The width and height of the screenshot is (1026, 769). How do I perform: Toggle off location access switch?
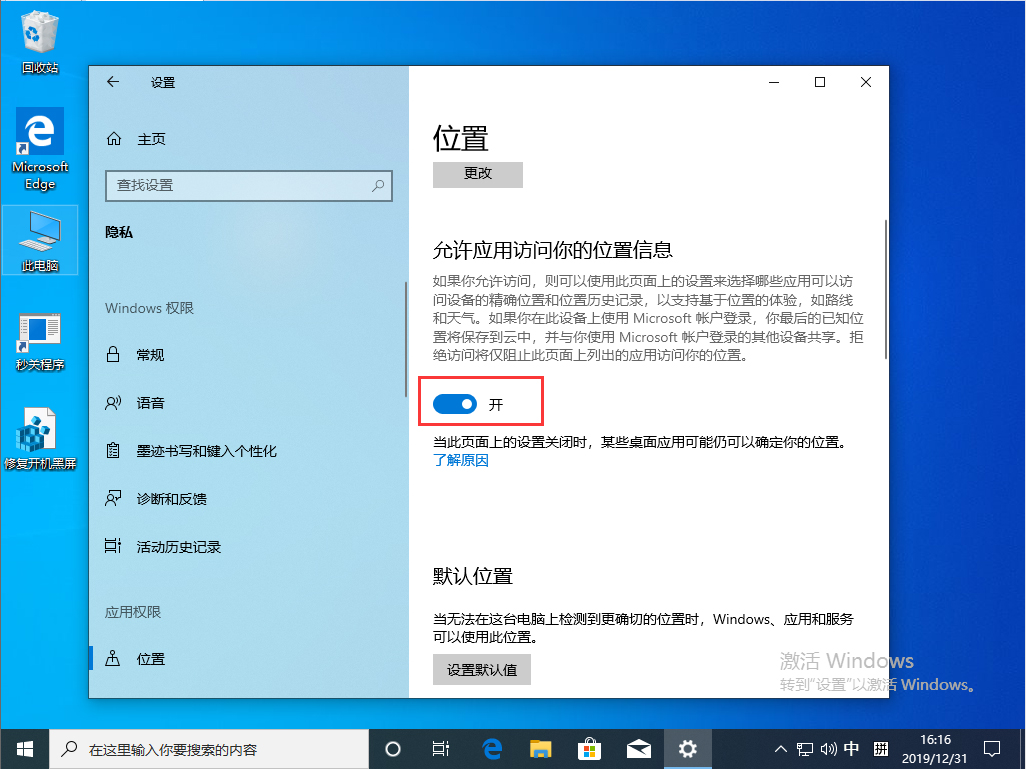pos(455,404)
